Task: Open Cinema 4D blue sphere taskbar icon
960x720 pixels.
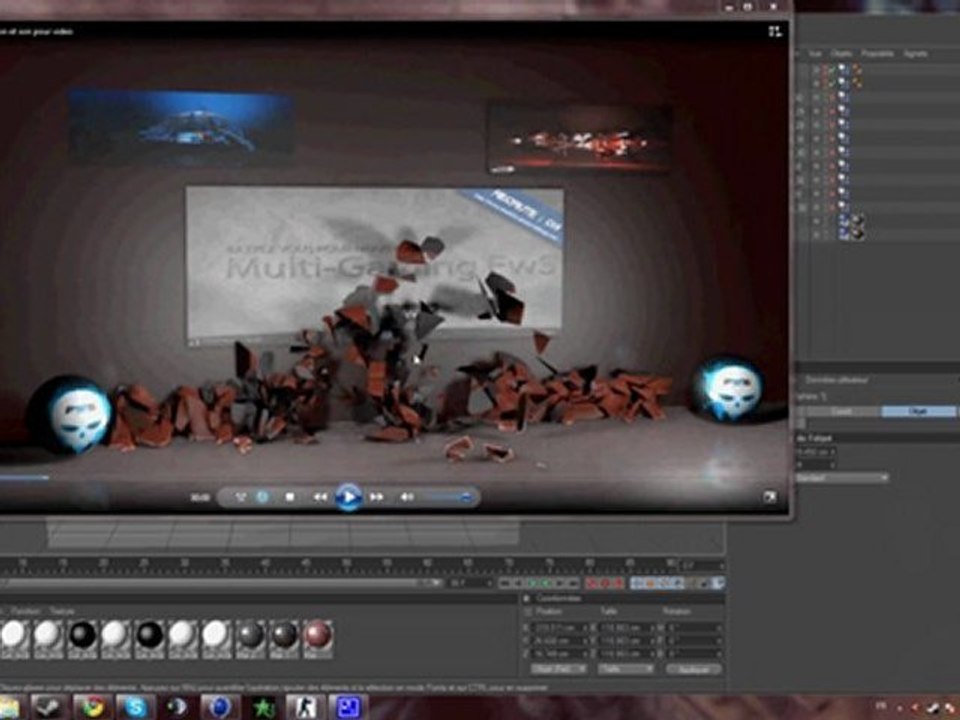Action: [x=219, y=708]
